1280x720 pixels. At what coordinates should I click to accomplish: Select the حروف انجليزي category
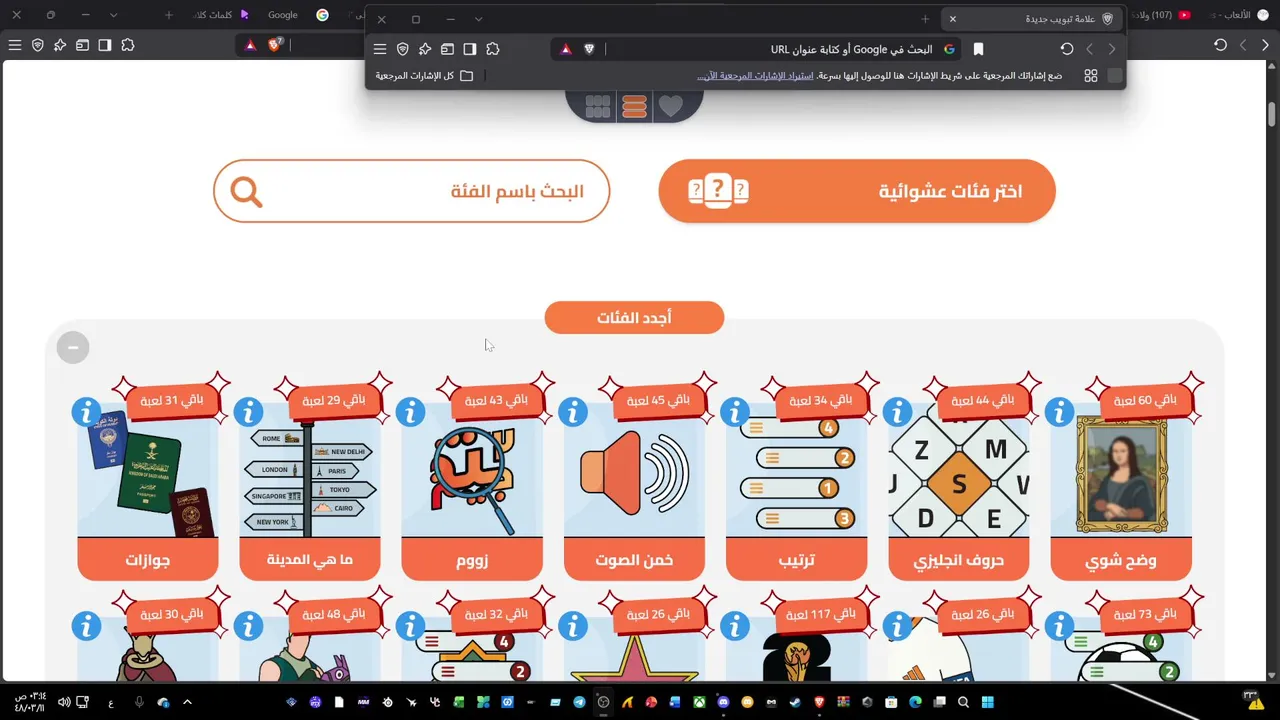click(x=959, y=490)
